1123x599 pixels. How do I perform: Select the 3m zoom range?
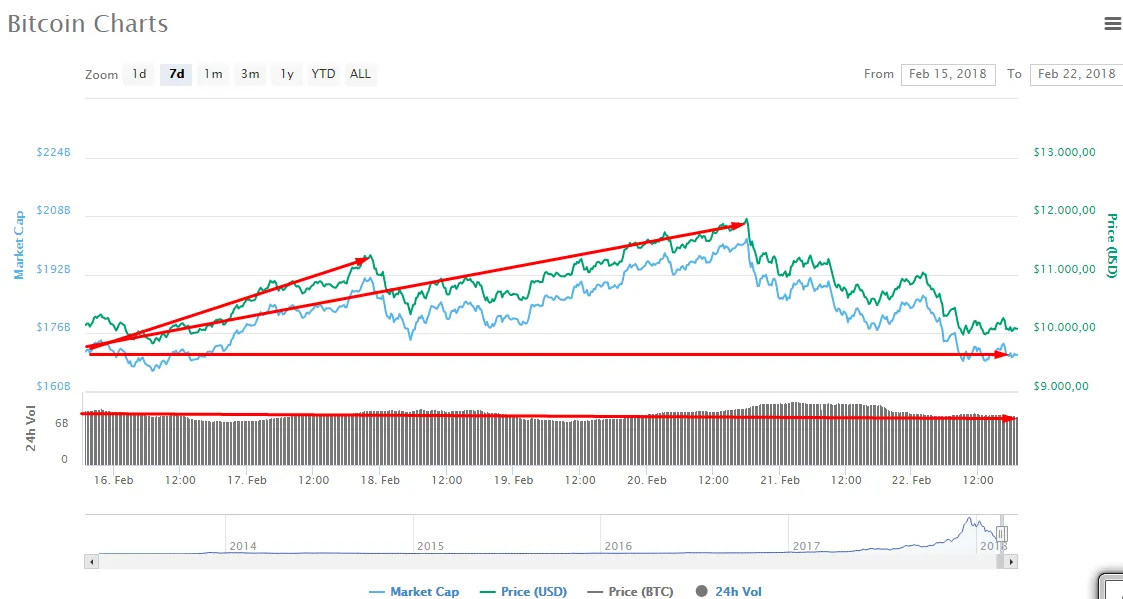click(250, 74)
